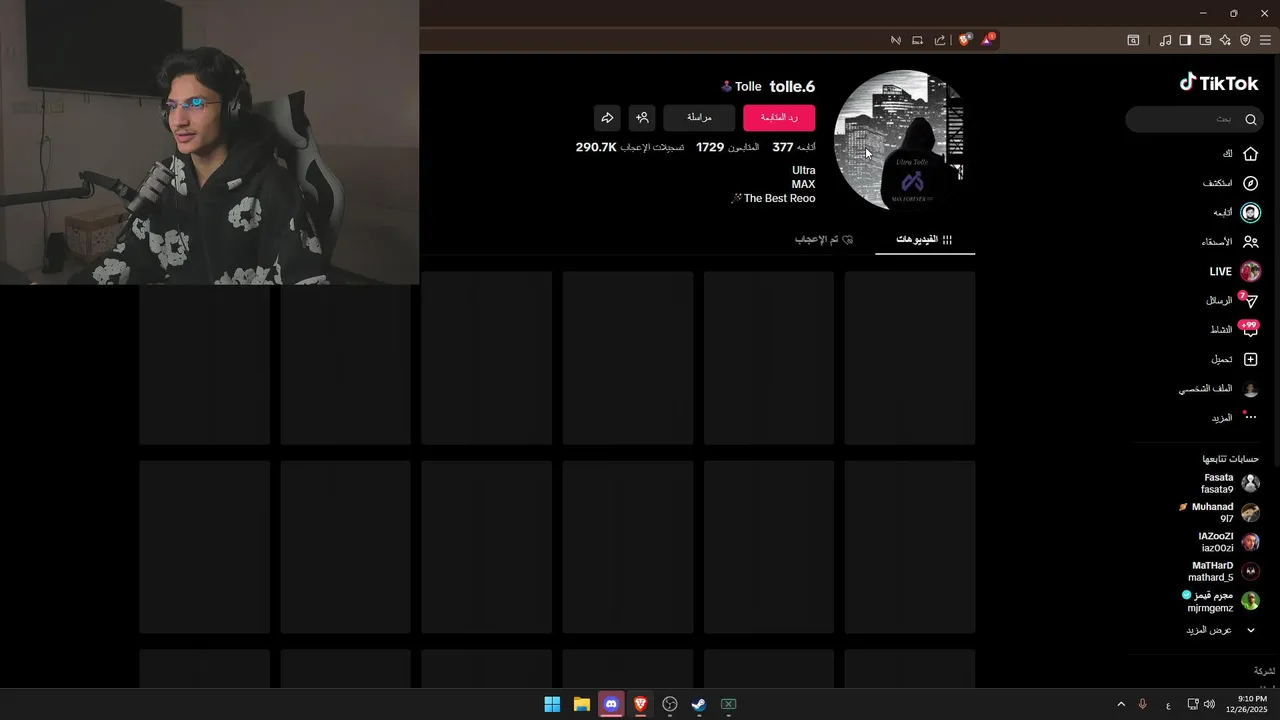This screenshot has width=1280, height=720.
Task: Open the More three-dots icon in sidebar
Action: pyautogui.click(x=1250, y=417)
